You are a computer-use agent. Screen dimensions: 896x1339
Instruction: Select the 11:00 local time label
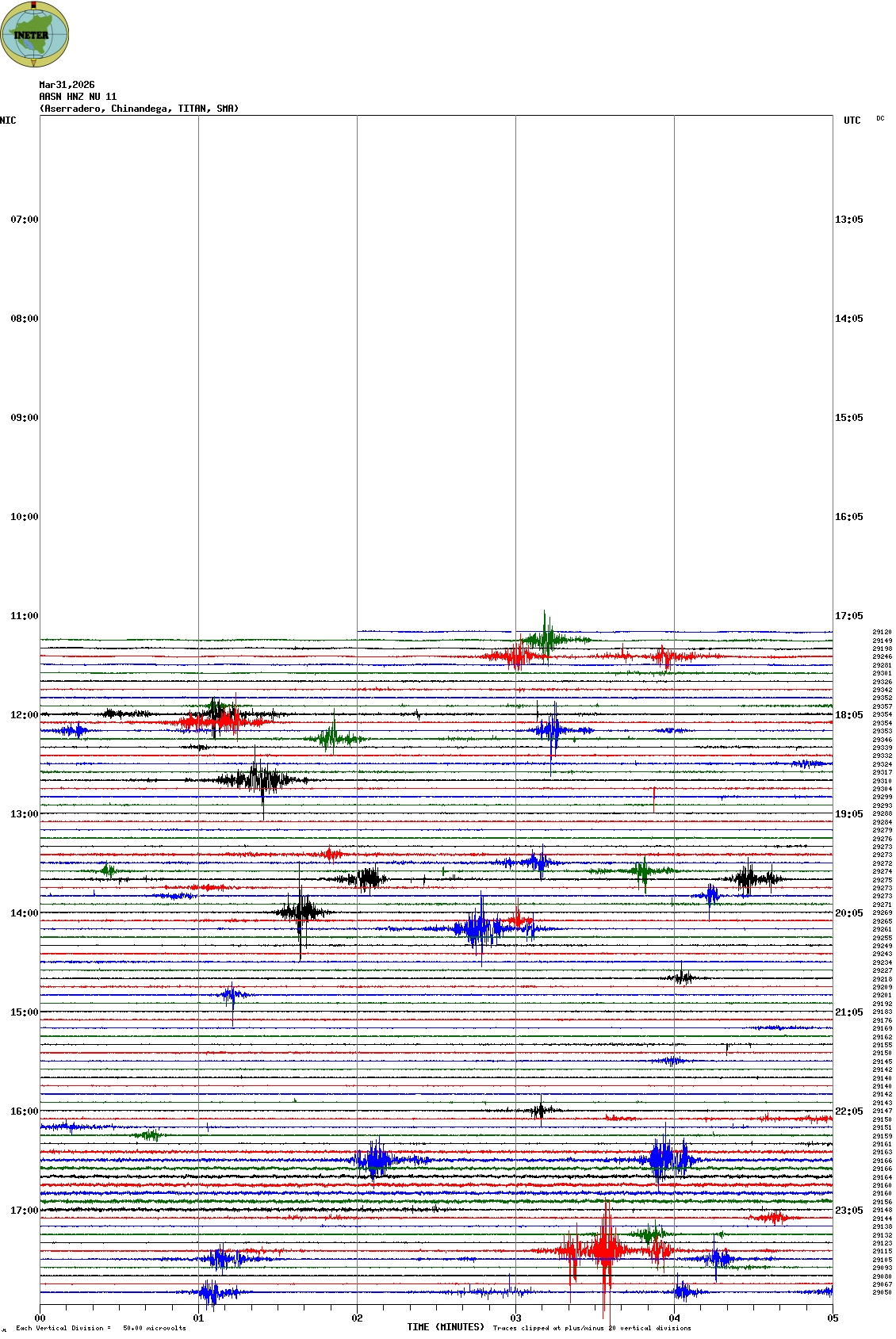point(24,616)
